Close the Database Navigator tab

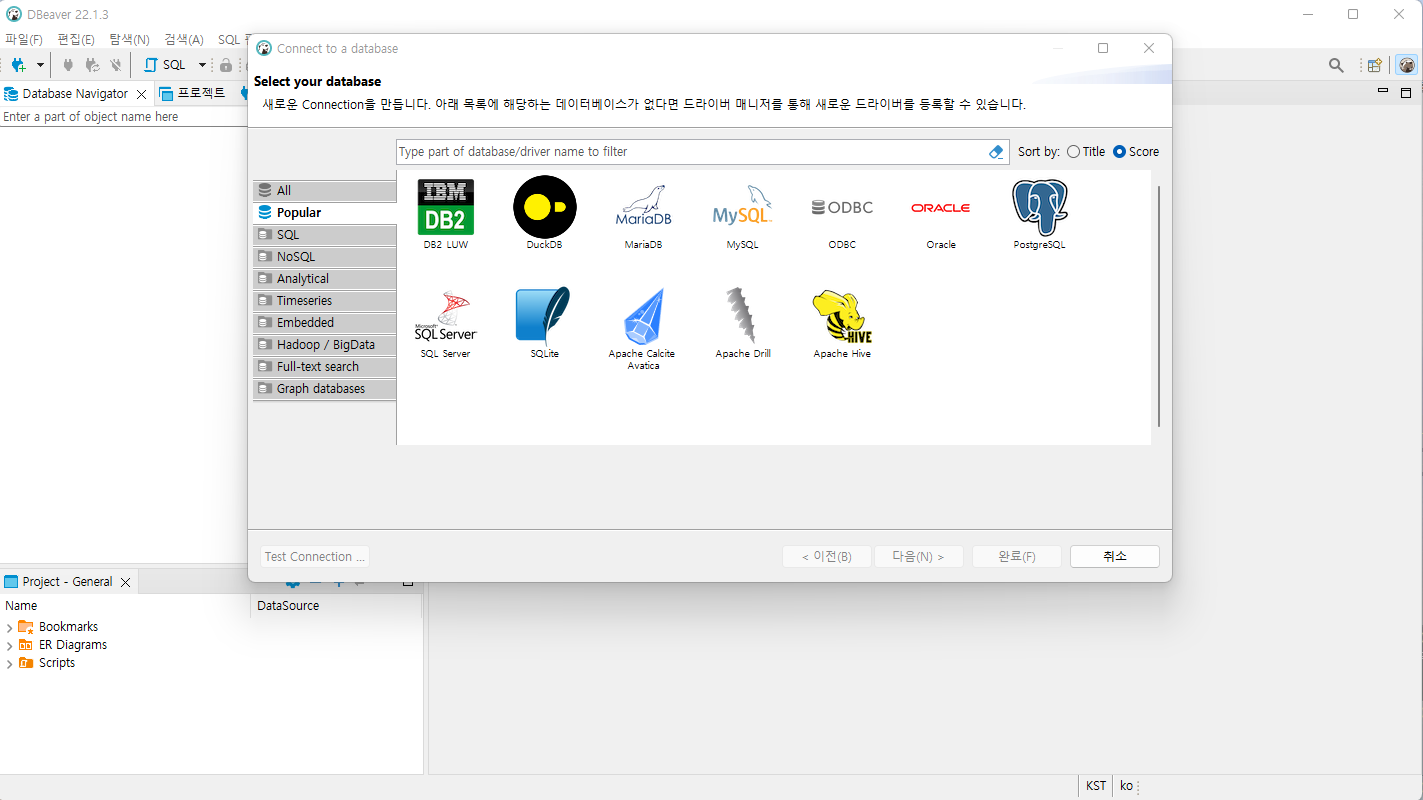pyautogui.click(x=142, y=95)
